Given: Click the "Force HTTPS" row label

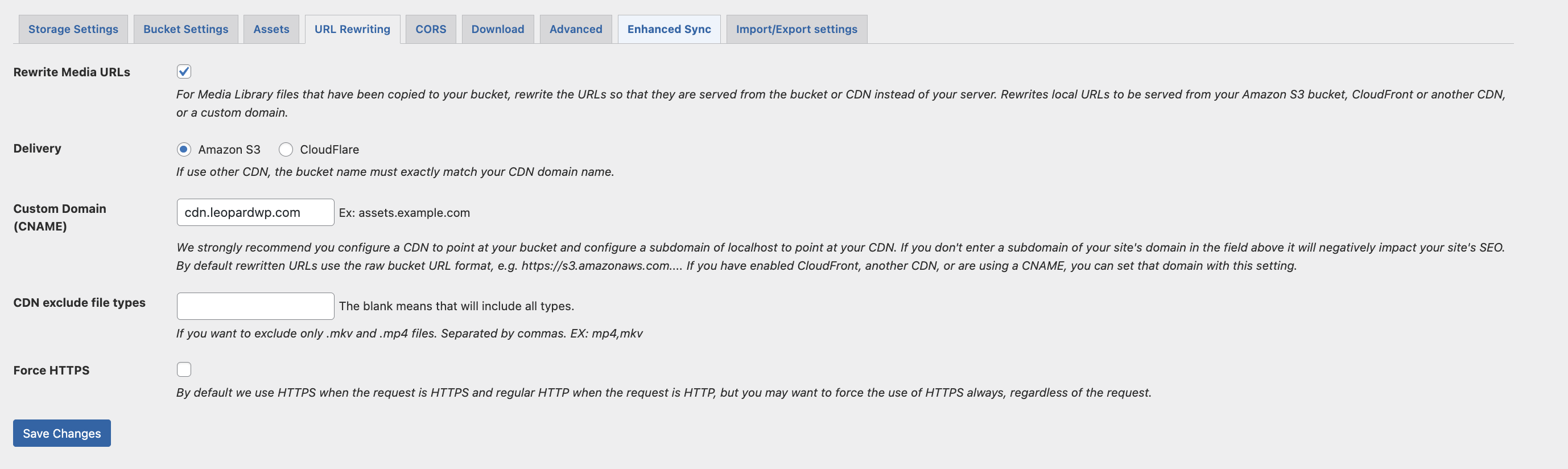Looking at the screenshot, I should (x=51, y=371).
